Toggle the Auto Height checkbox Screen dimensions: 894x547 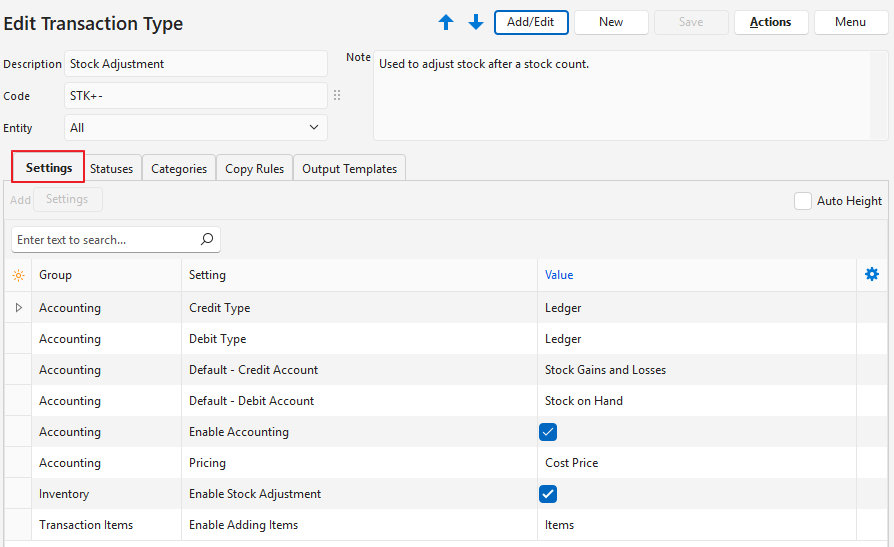click(x=802, y=201)
